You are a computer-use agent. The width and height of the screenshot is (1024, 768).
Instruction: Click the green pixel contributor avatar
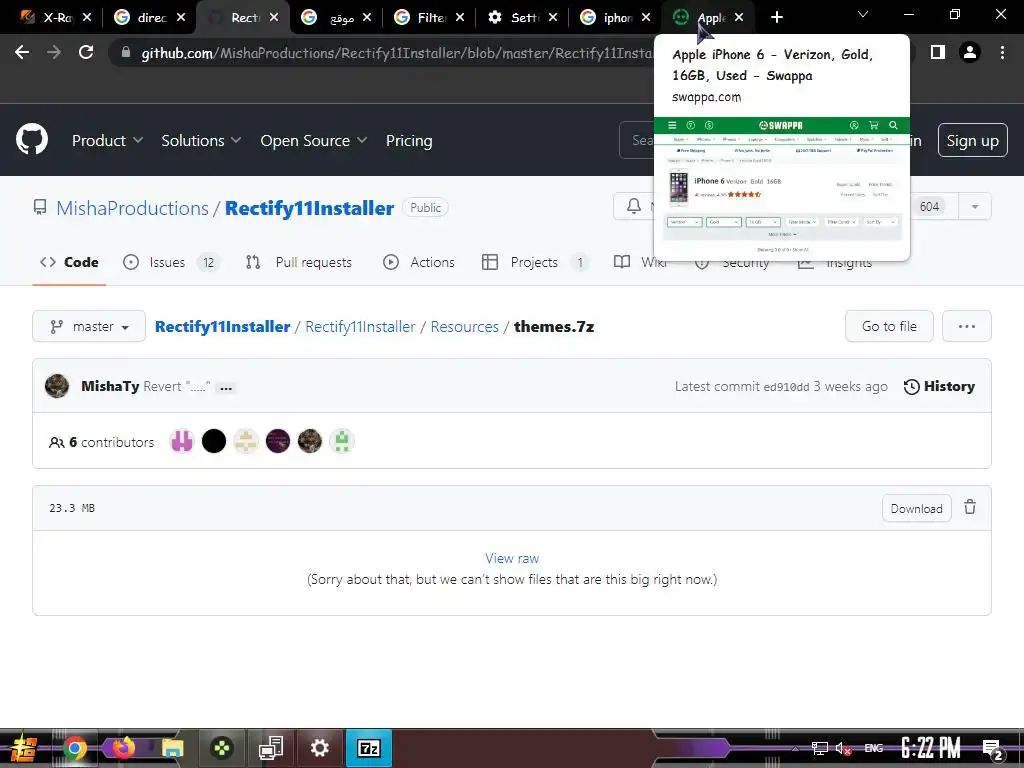(x=342, y=441)
